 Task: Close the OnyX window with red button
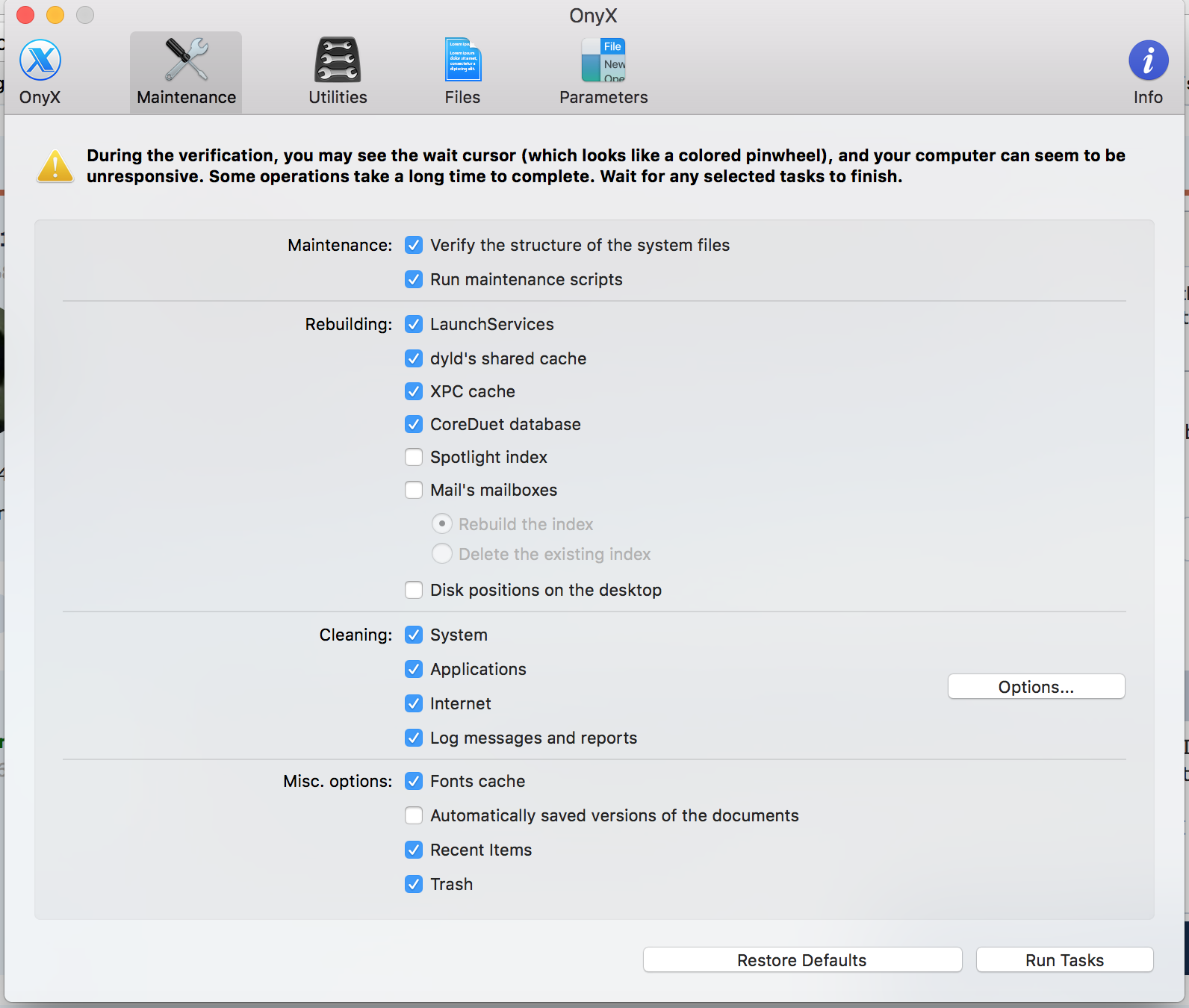click(25, 15)
